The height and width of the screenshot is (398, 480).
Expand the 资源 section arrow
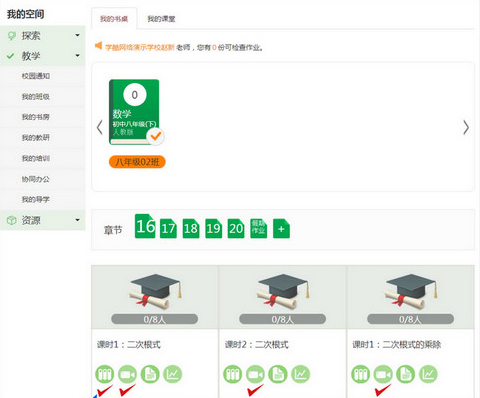tap(77, 220)
